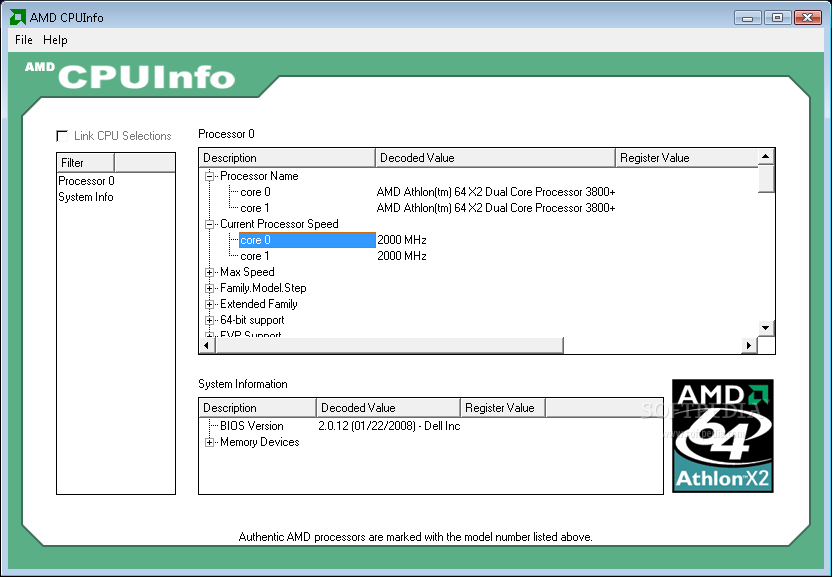This screenshot has width=832, height=577.
Task: Select core 1 under Current Processor Speed
Action: coord(255,256)
